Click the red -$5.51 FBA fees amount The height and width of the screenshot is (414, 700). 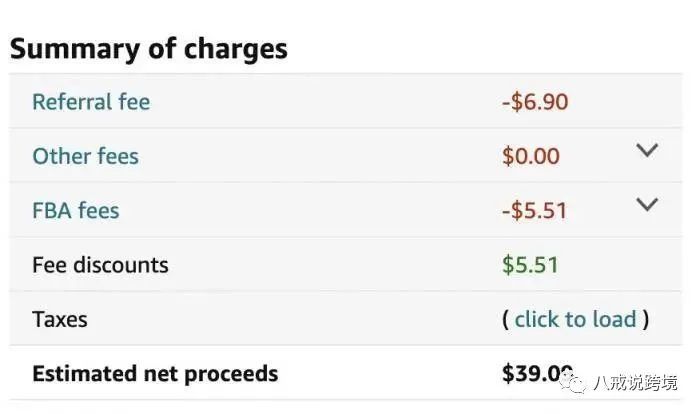tap(535, 211)
